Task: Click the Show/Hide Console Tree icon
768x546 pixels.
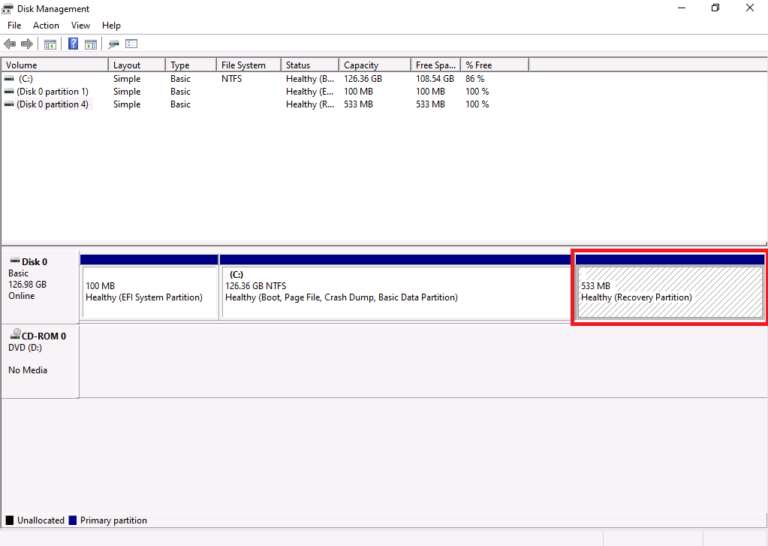Action: 51,44
